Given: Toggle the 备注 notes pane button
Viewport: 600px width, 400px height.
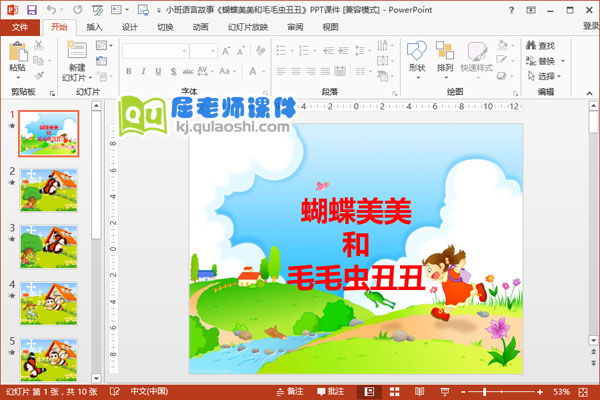Looking at the screenshot, I should click(x=290, y=392).
